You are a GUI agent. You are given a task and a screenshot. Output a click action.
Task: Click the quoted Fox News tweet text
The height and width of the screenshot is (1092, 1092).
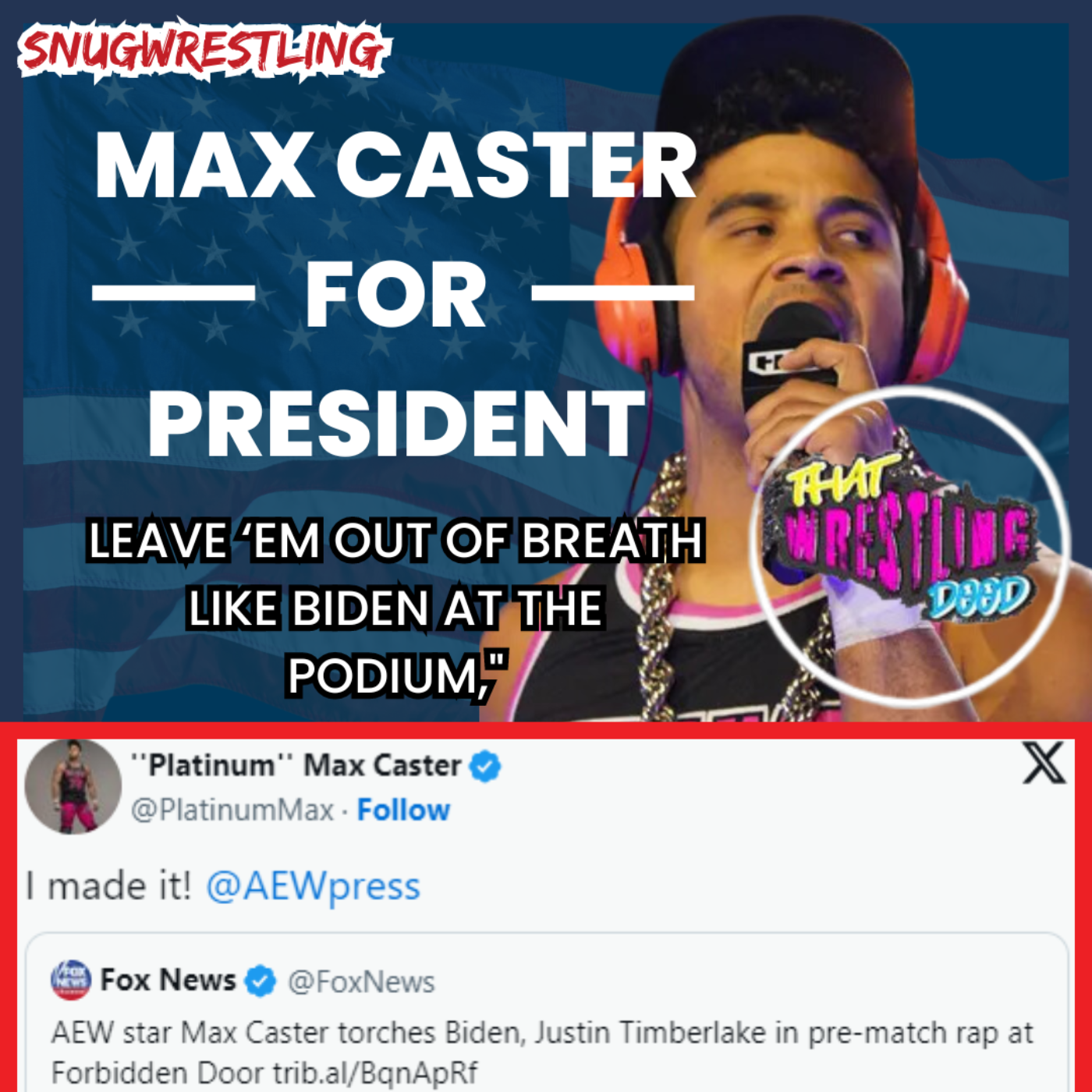pos(541,1052)
